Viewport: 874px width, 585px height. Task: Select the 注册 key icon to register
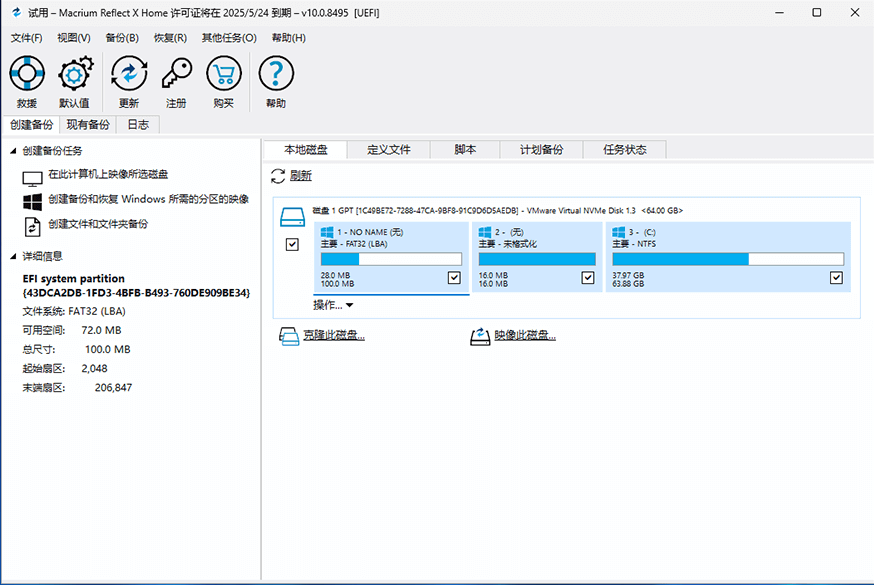pos(176,73)
